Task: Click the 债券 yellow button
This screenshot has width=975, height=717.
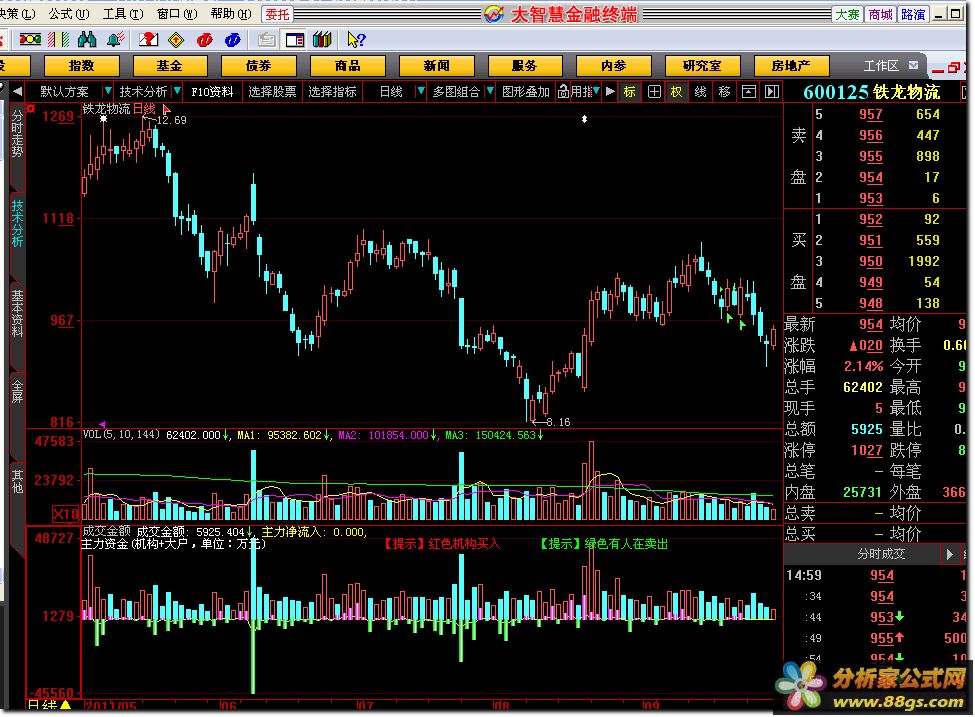Action: [259, 65]
